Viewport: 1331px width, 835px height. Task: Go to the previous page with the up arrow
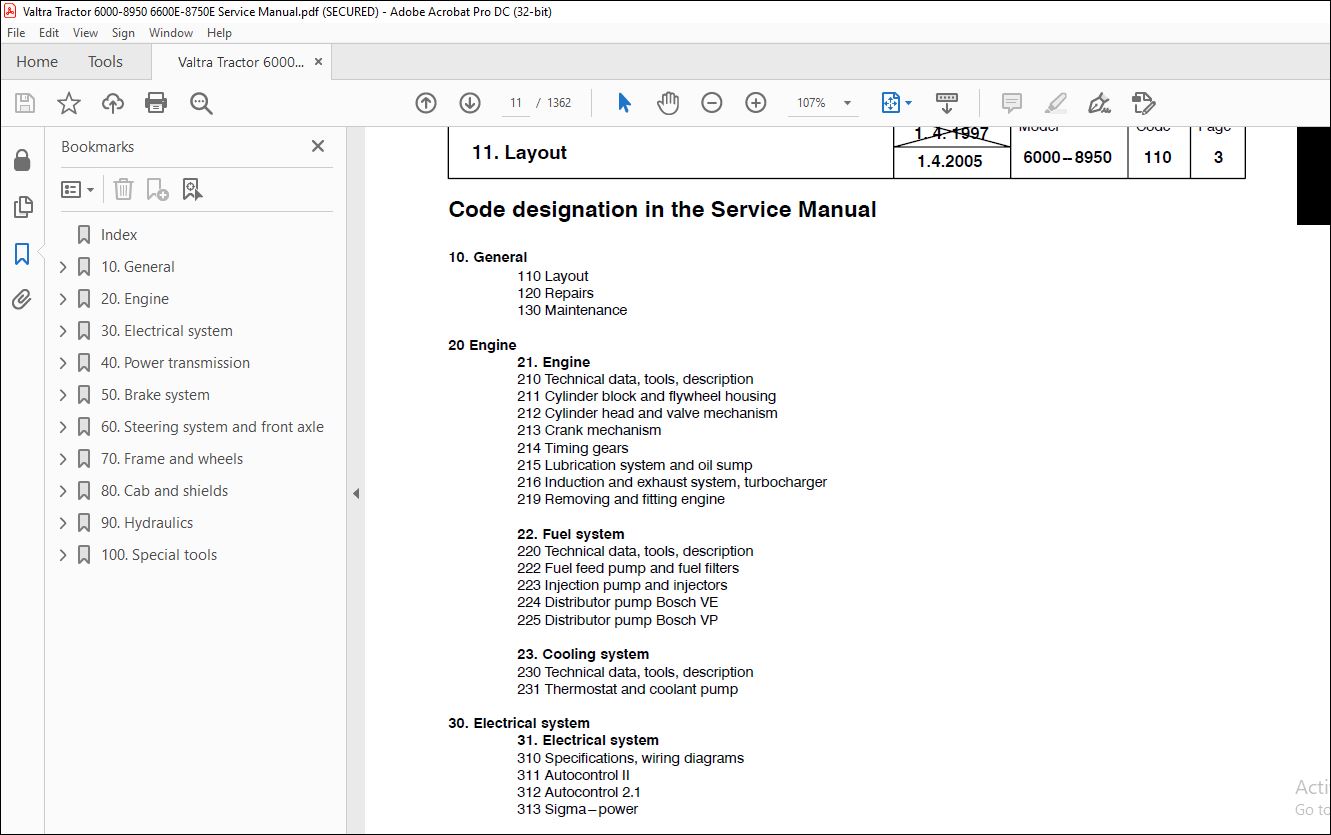426,103
